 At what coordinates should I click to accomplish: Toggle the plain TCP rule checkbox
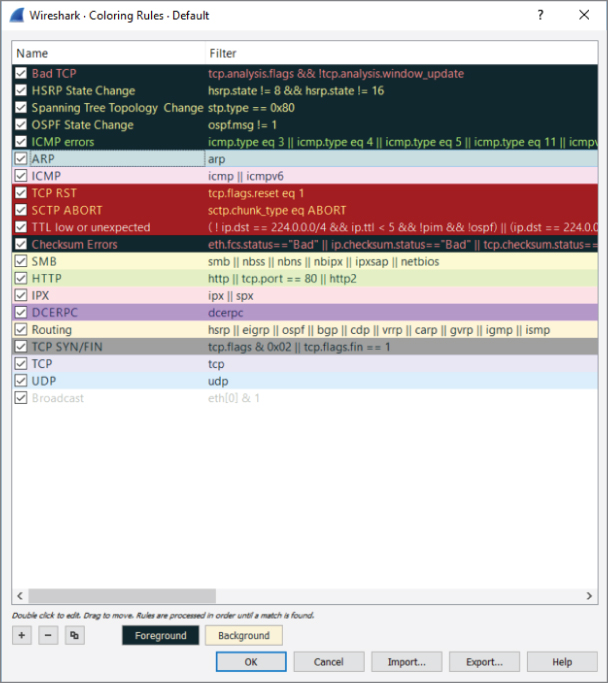pyautogui.click(x=21, y=364)
